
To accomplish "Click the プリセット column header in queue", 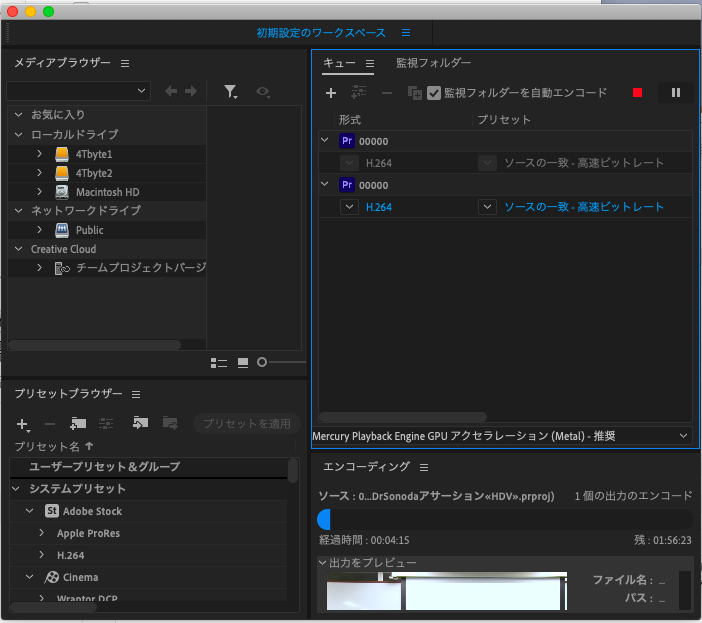I will [x=504, y=120].
